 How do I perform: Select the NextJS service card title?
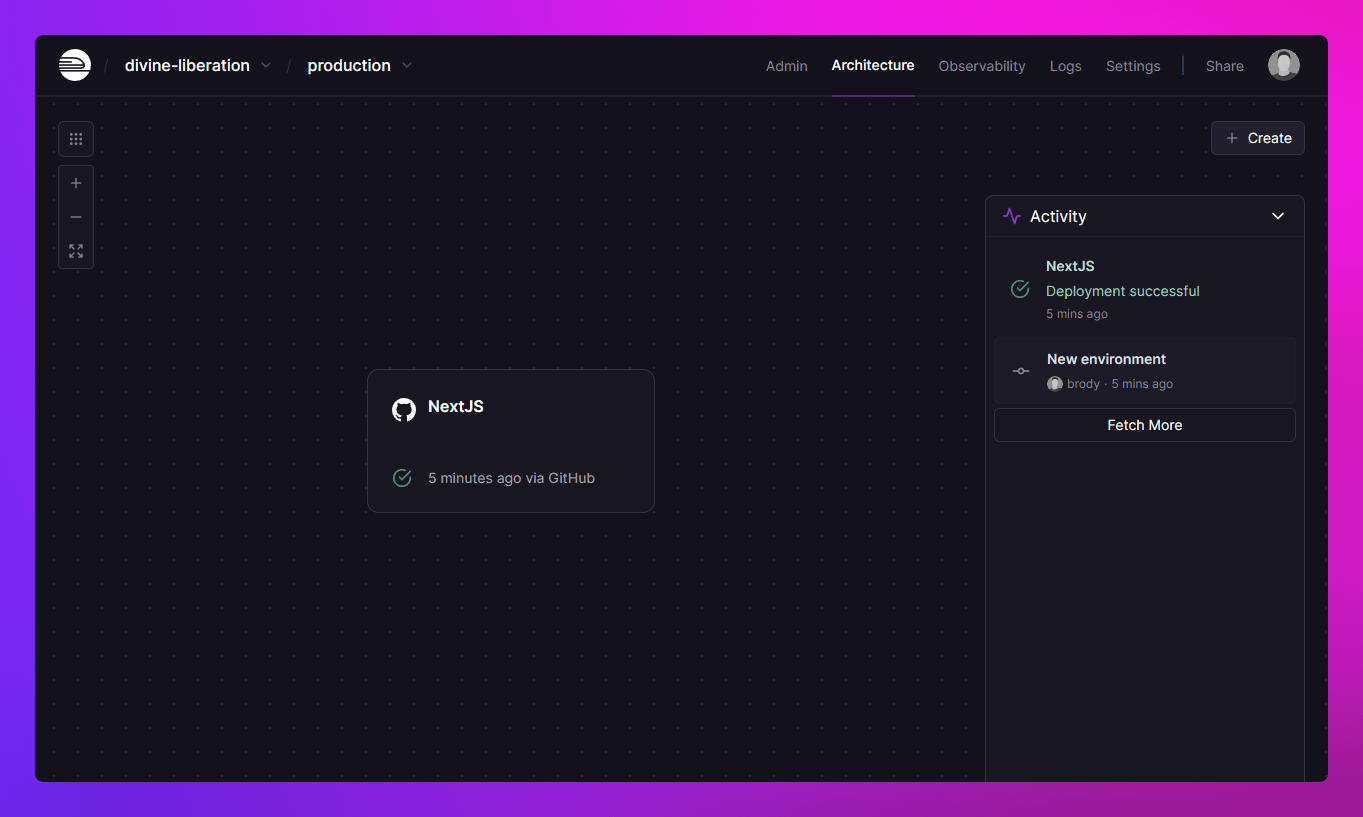click(x=456, y=406)
